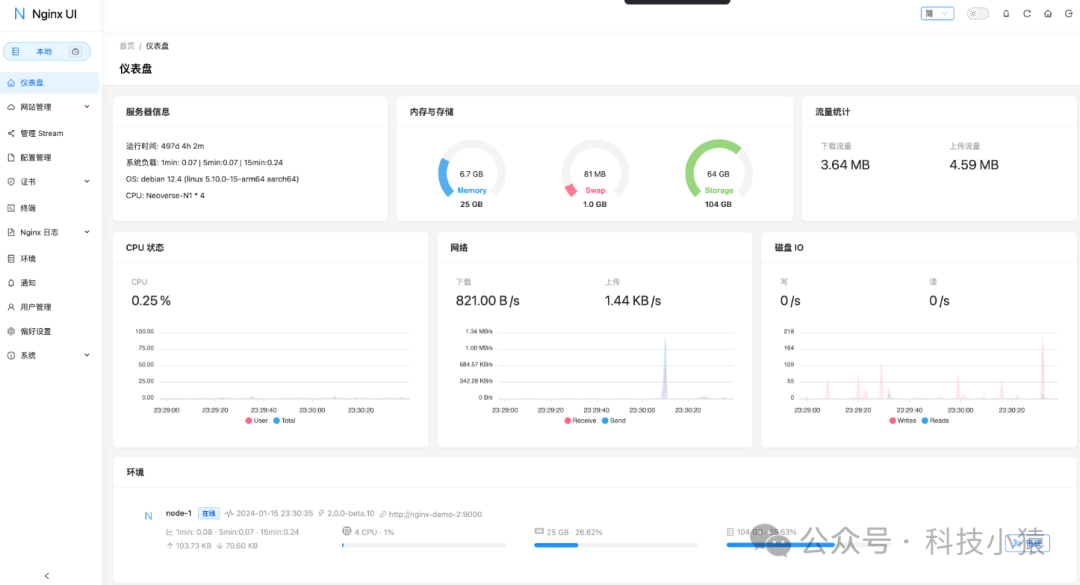Expand the 网站管理 submenu
1080x585 pixels.
pos(49,107)
